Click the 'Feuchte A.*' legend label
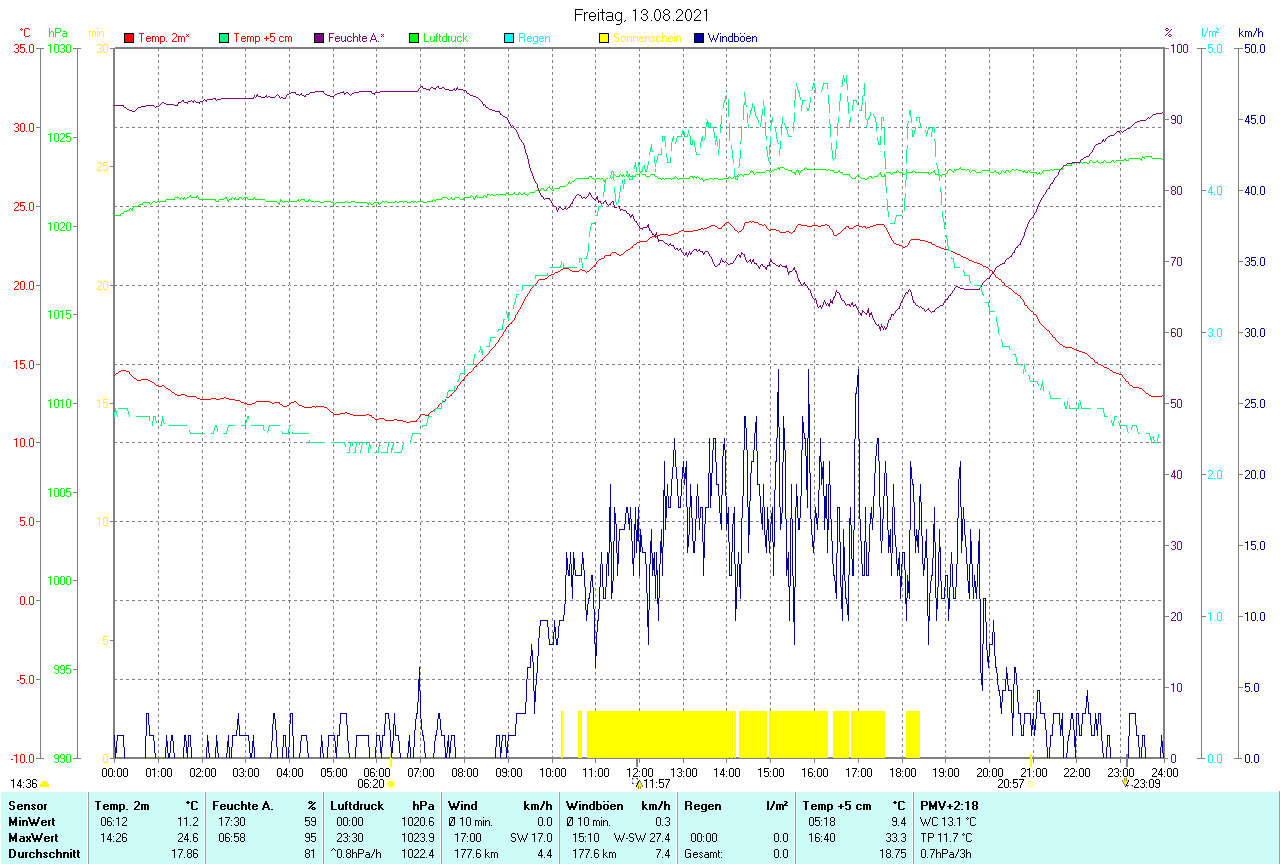Viewport: 1280px width, 864px height. [356, 38]
